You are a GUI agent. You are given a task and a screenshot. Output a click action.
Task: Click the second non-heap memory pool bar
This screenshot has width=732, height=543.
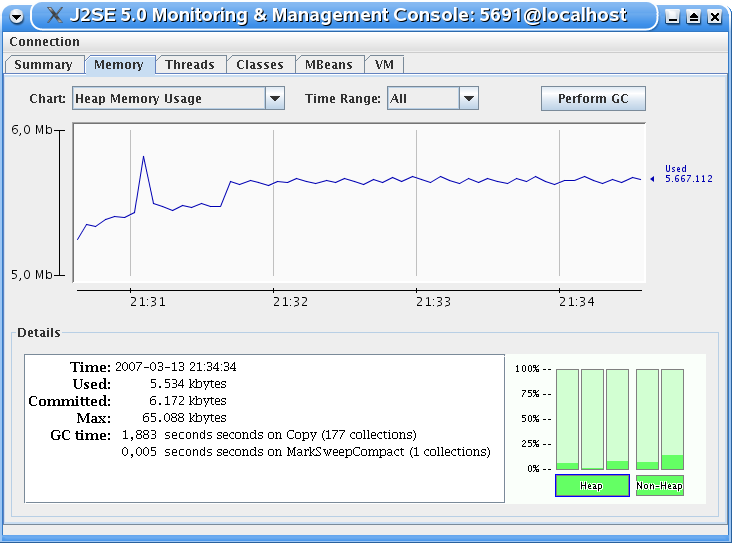[673, 419]
